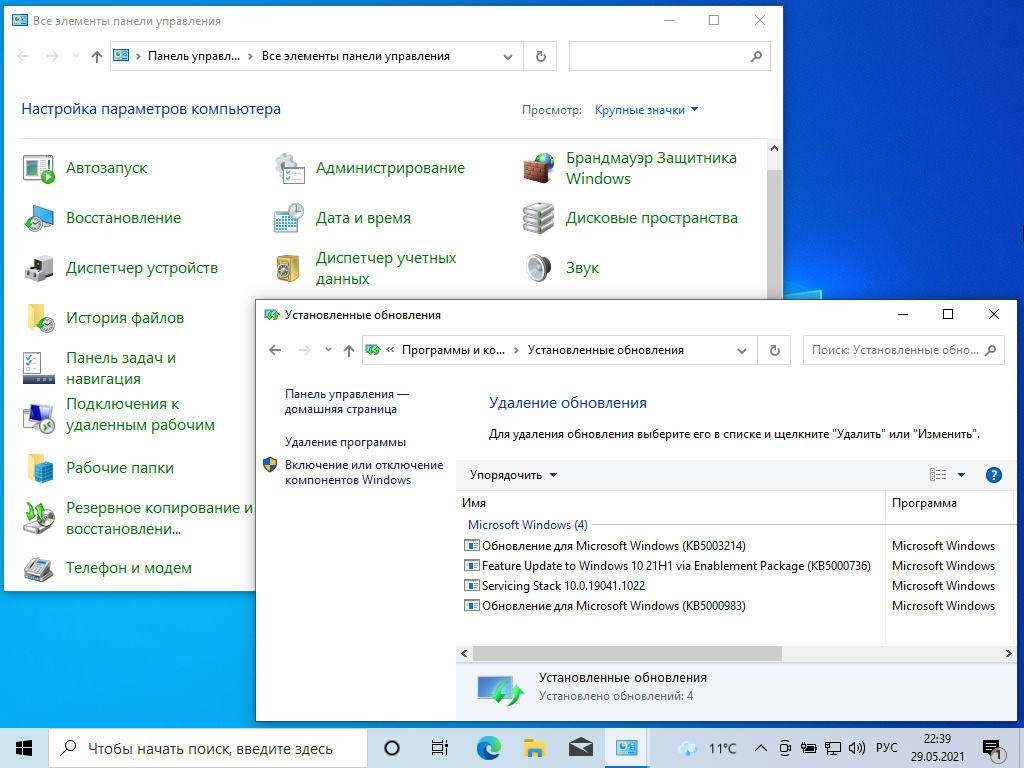The width and height of the screenshot is (1024, 768).
Task: Click the Поиск: Установленные обновления search field
Action: click(893, 350)
